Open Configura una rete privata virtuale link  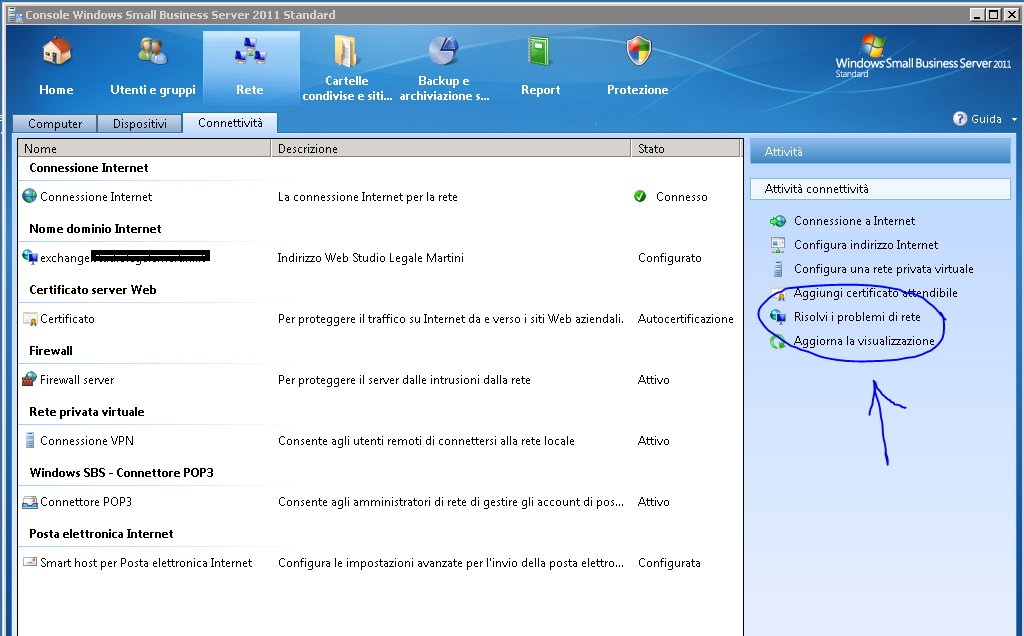(x=884, y=269)
